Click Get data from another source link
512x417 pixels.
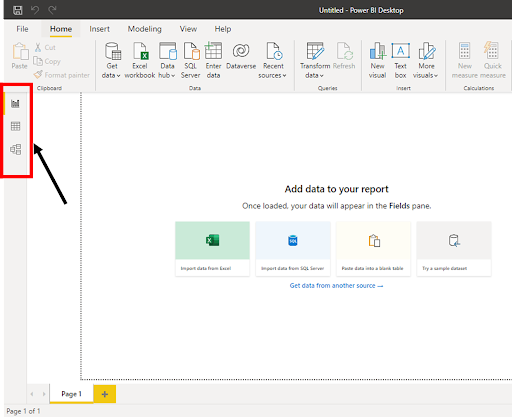[x=336, y=286]
